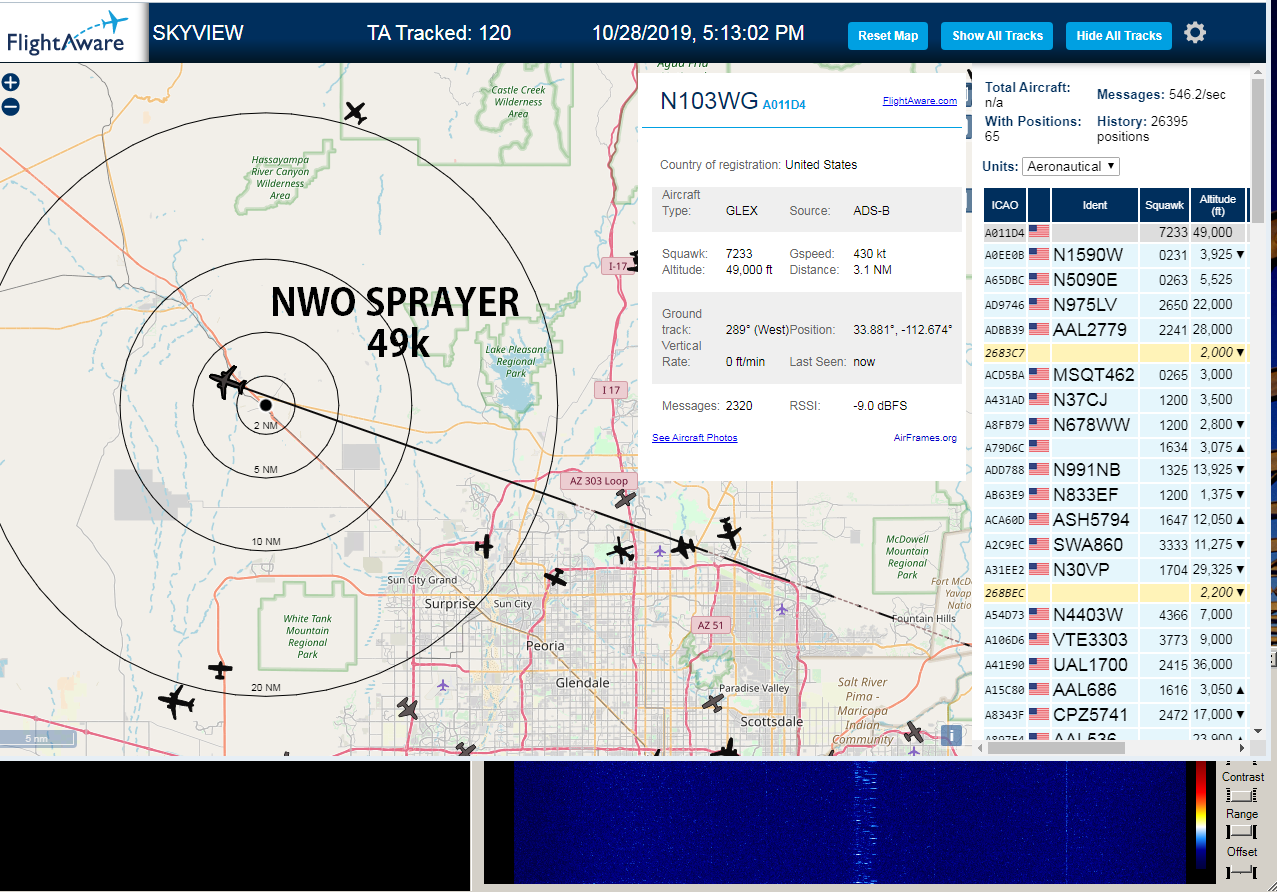Click purple airport marker west of Glendale
The width and height of the screenshot is (1277, 893).
coord(443,685)
